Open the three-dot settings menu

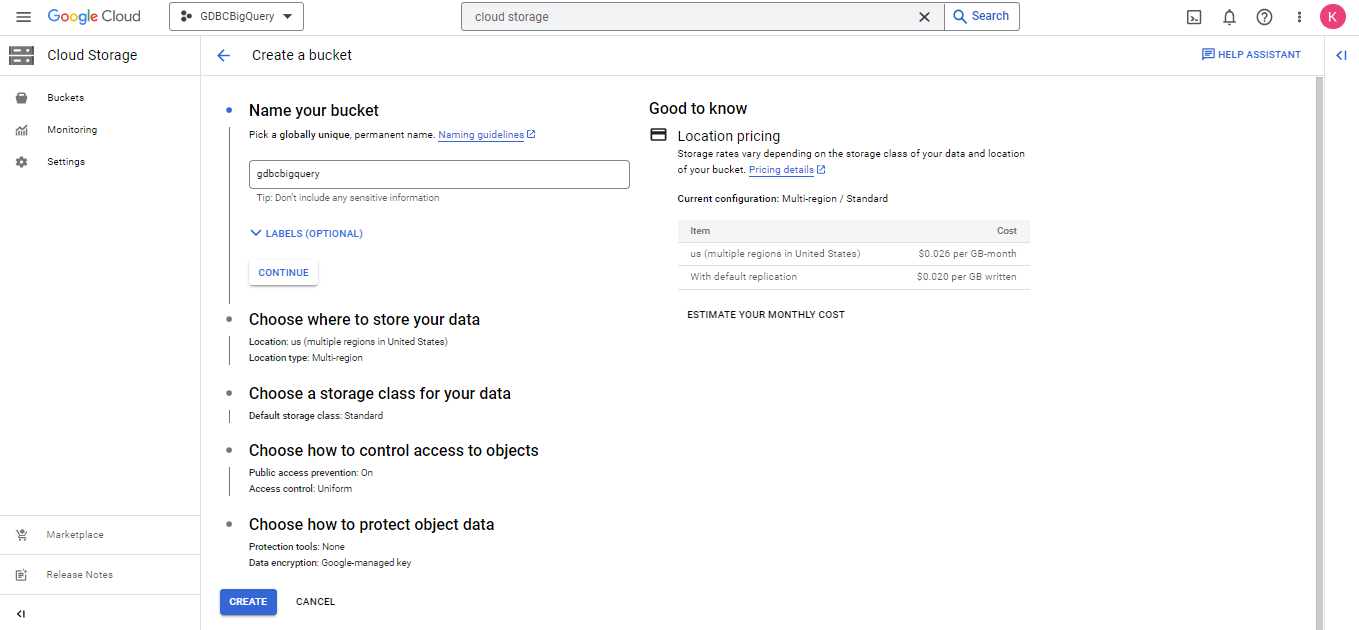click(1299, 17)
